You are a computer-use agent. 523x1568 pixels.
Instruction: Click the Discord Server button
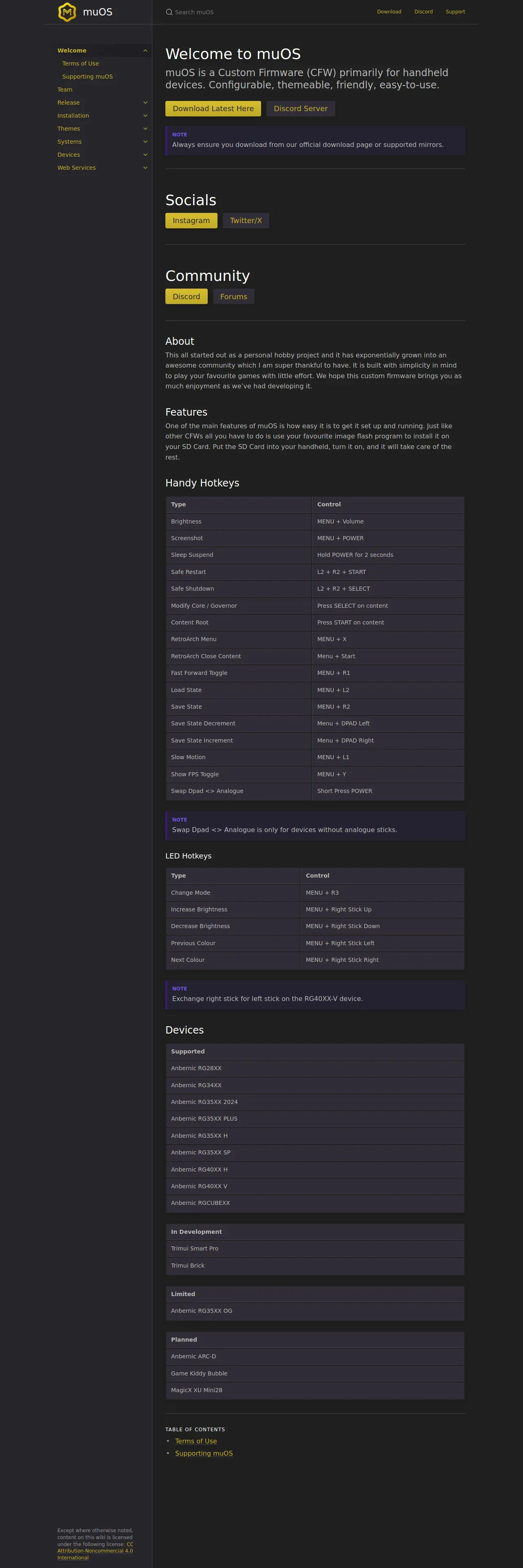pyautogui.click(x=300, y=109)
